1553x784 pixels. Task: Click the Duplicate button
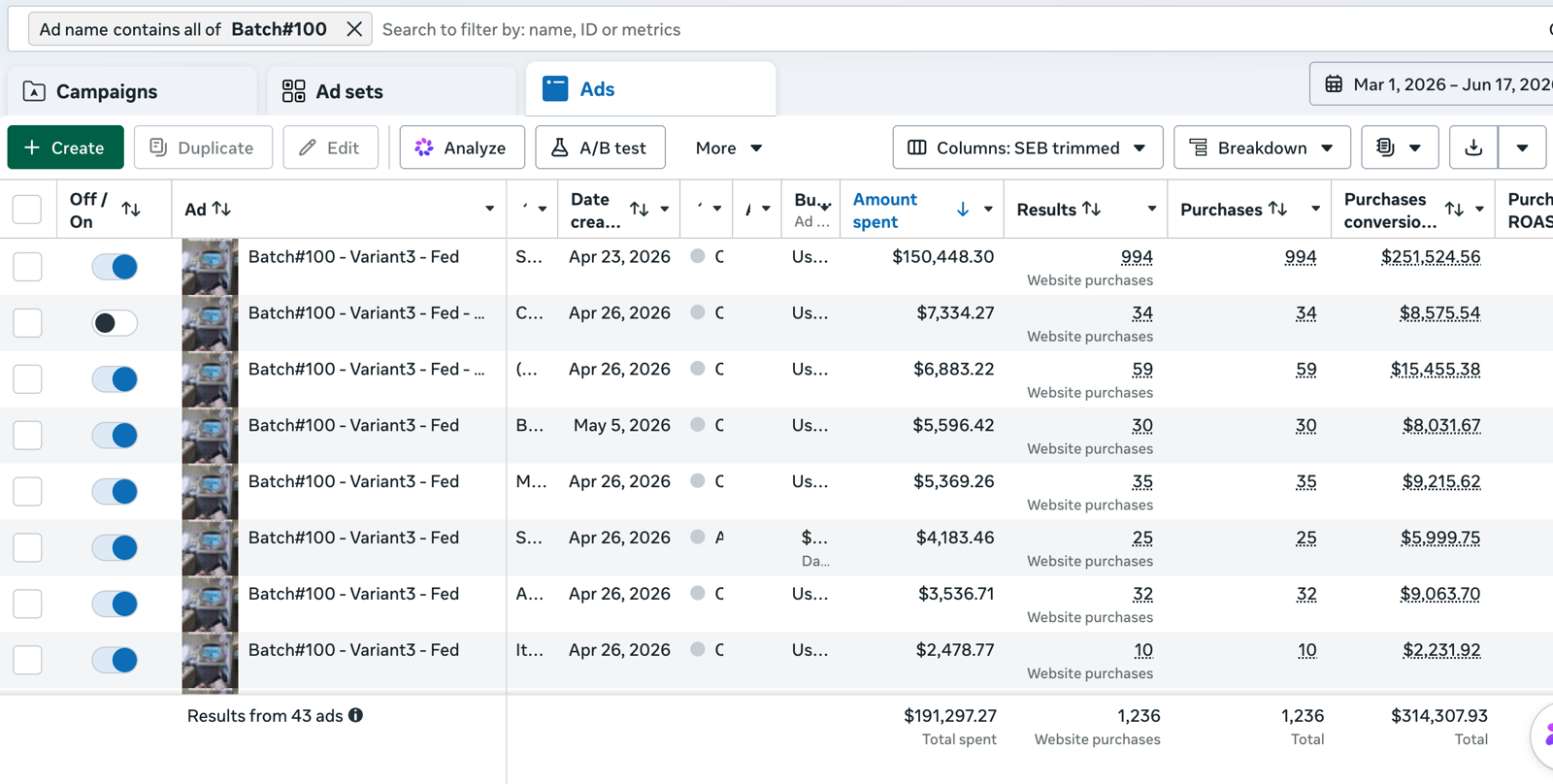[x=203, y=147]
